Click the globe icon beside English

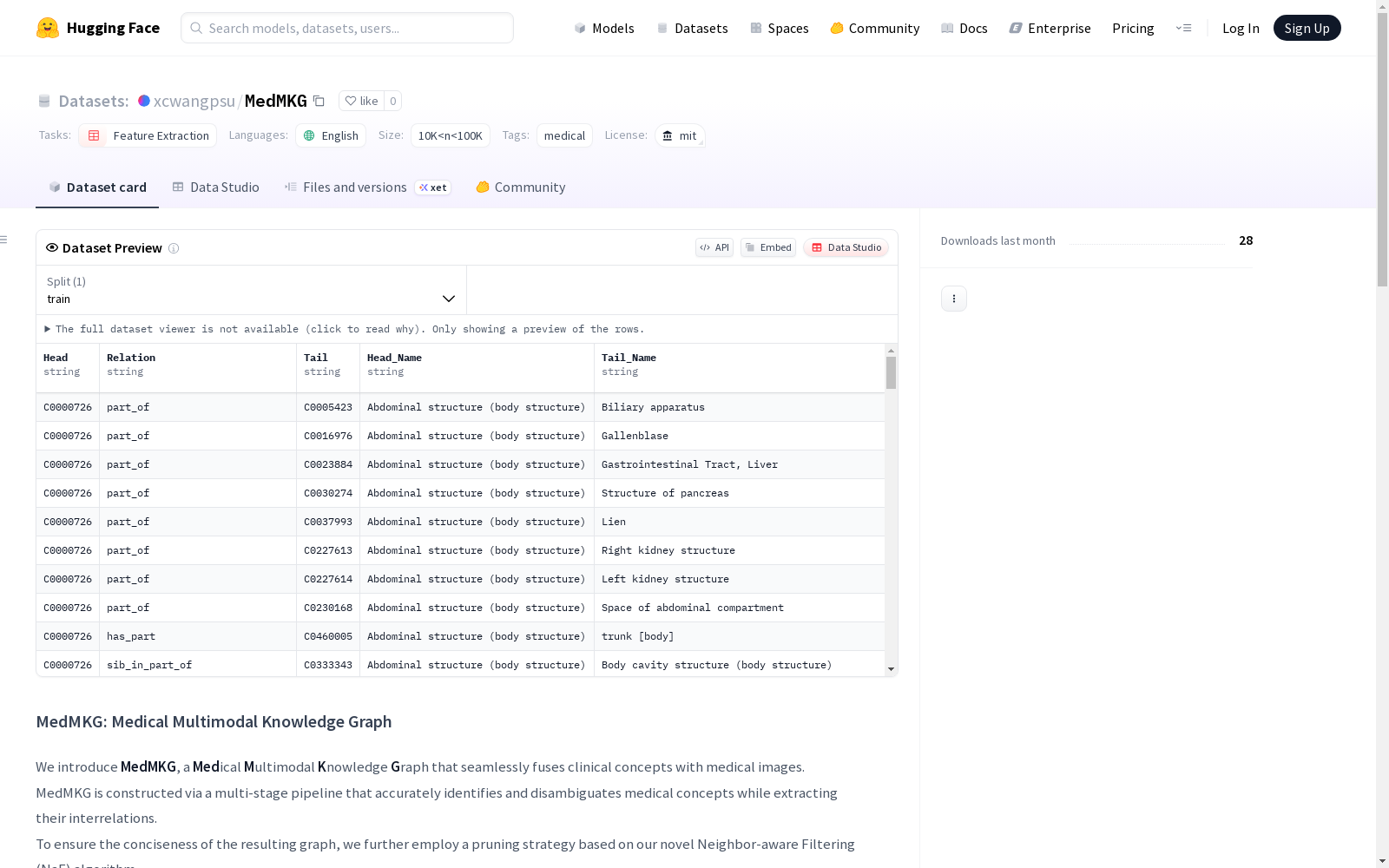pos(309,135)
